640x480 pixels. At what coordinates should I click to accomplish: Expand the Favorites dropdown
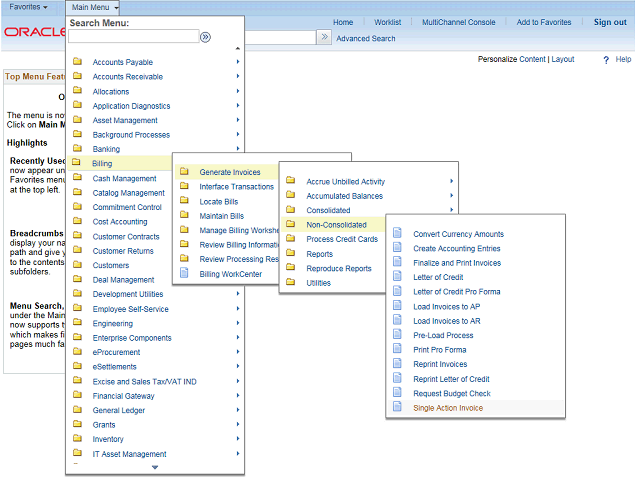(28, 7)
